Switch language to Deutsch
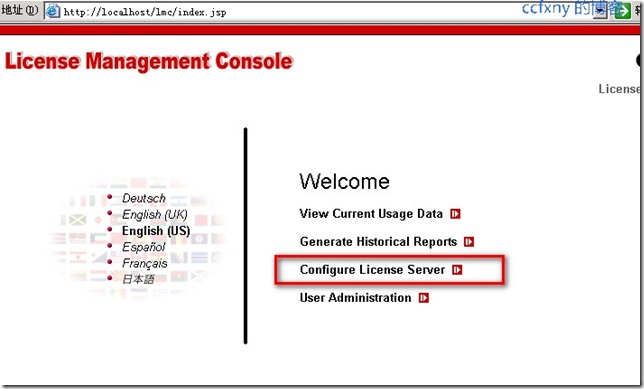The image size is (644, 389). click(144, 198)
